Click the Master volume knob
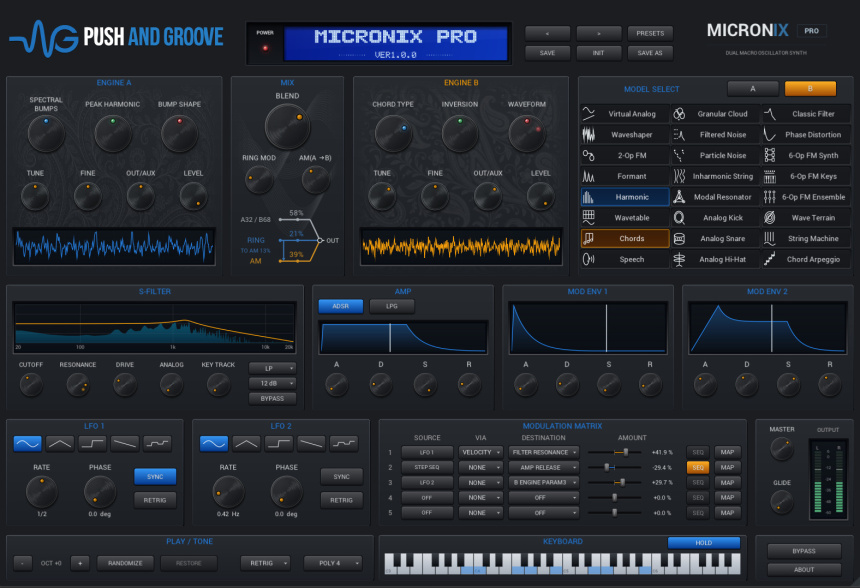Viewport: 860px width, 588px height. point(782,449)
